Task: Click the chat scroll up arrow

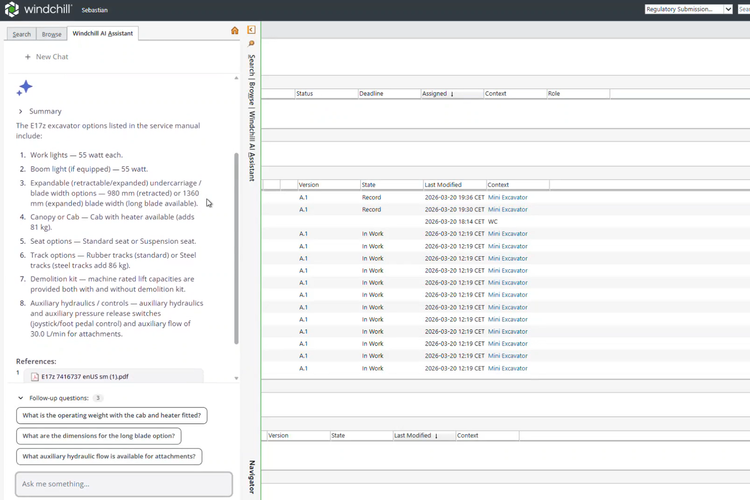Action: [x=236, y=78]
